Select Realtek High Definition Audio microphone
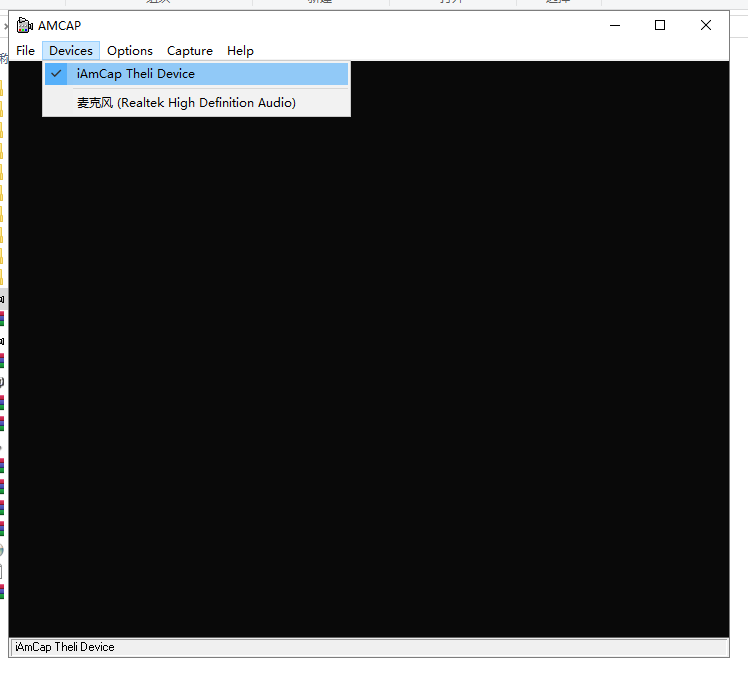This screenshot has width=748, height=678. coord(197,103)
